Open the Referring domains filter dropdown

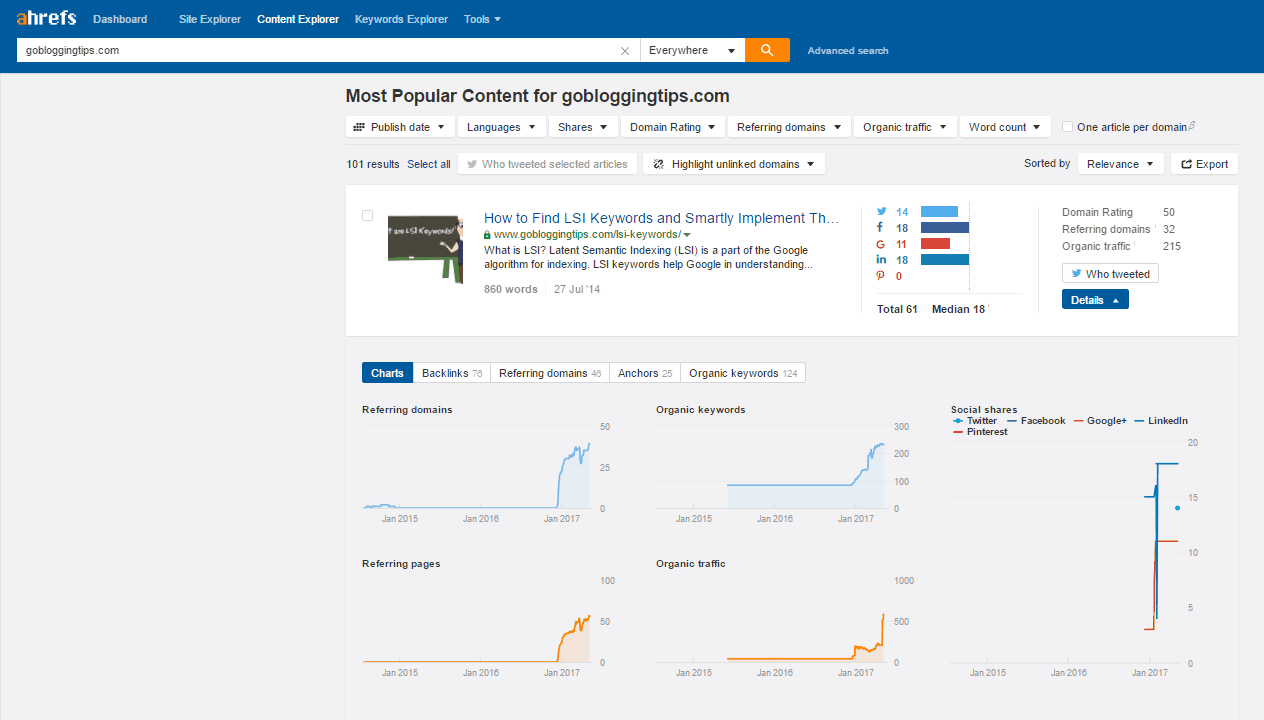coord(791,127)
